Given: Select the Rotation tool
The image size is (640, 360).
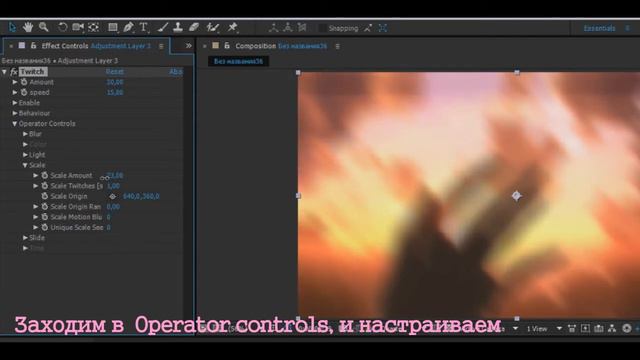Looking at the screenshot, I should pos(62,27).
